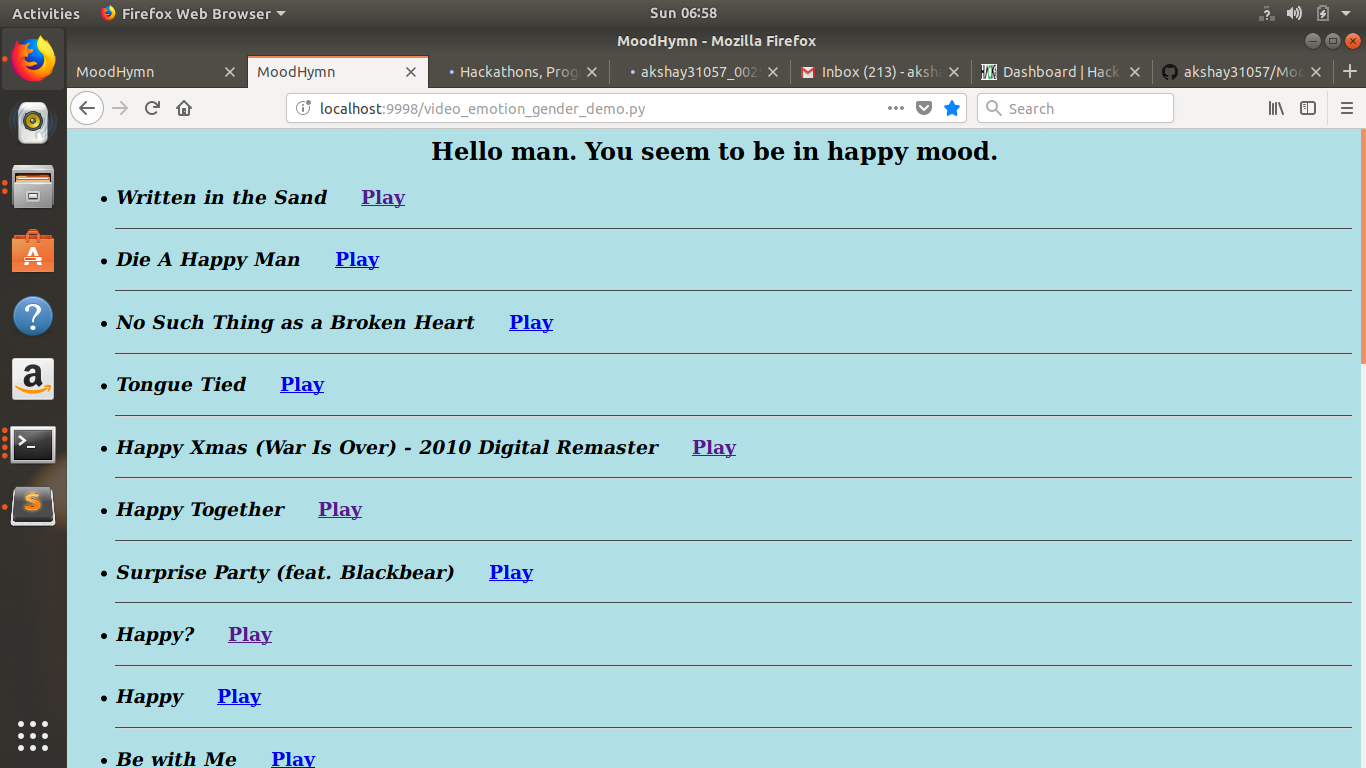Click the browser Back arrow button
This screenshot has width=1366, height=768.
click(87, 108)
